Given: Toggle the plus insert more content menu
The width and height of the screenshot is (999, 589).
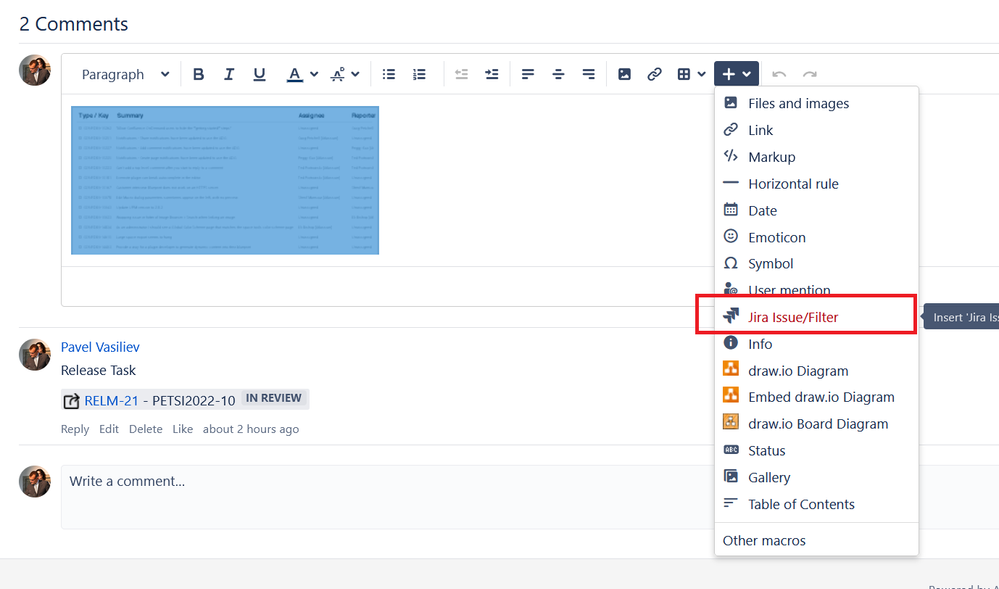Looking at the screenshot, I should tap(736, 74).
